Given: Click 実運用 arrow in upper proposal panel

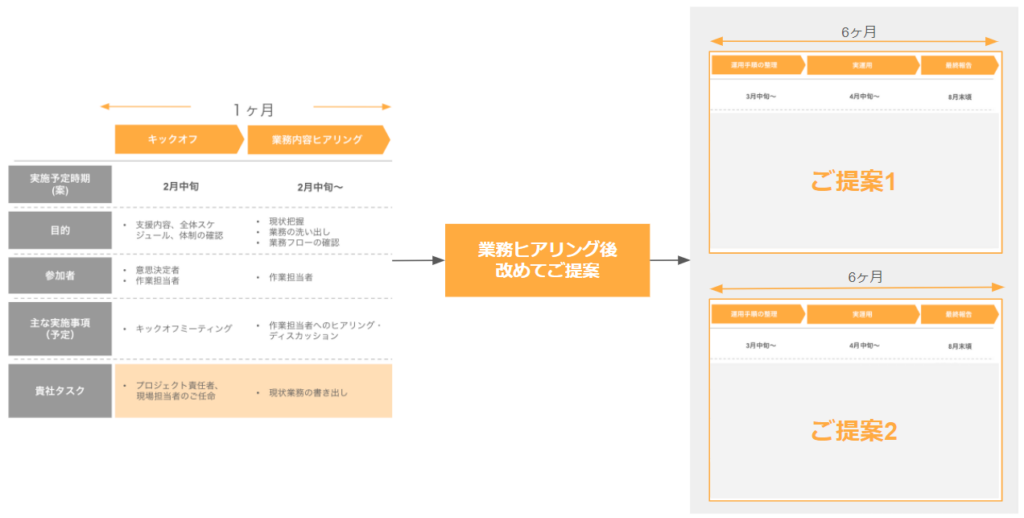Looking at the screenshot, I should coord(862,65).
